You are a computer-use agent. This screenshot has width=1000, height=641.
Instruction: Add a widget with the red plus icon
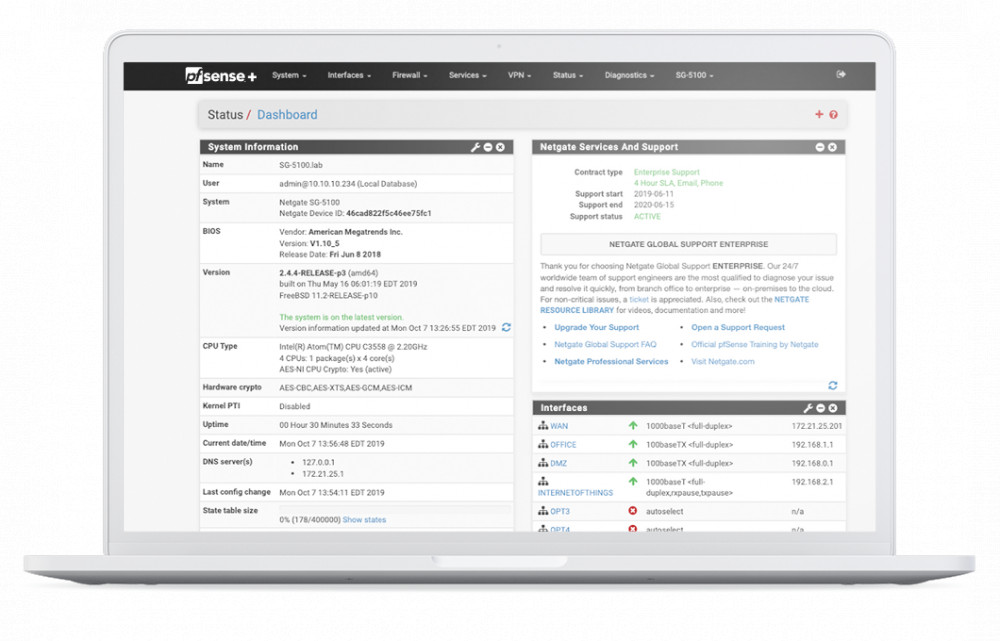[x=819, y=115]
